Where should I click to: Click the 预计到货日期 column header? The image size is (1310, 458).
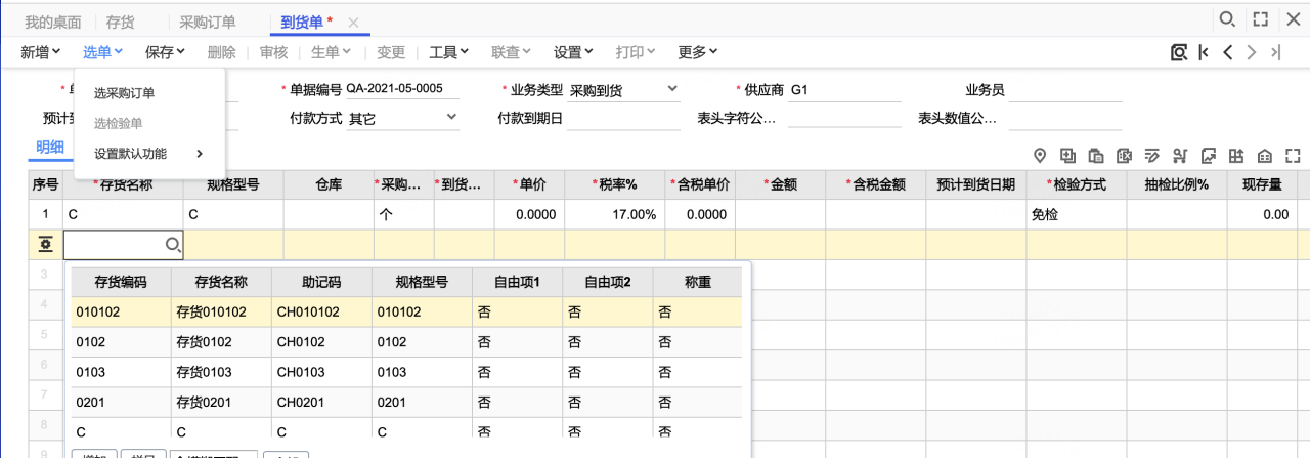pyautogui.click(x=976, y=185)
